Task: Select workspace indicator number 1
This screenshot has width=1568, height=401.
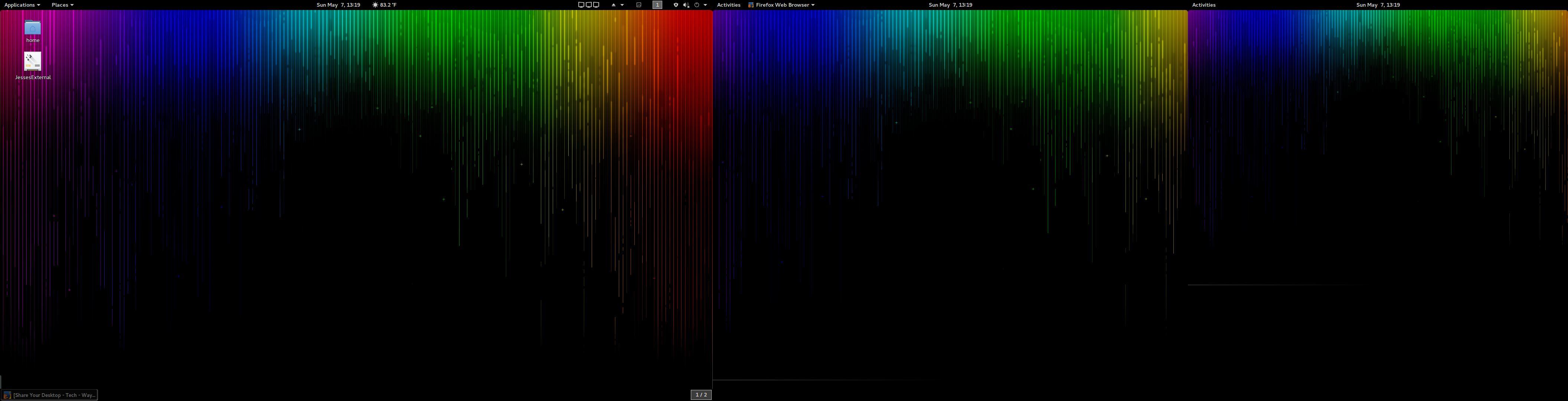Action: coord(657,5)
